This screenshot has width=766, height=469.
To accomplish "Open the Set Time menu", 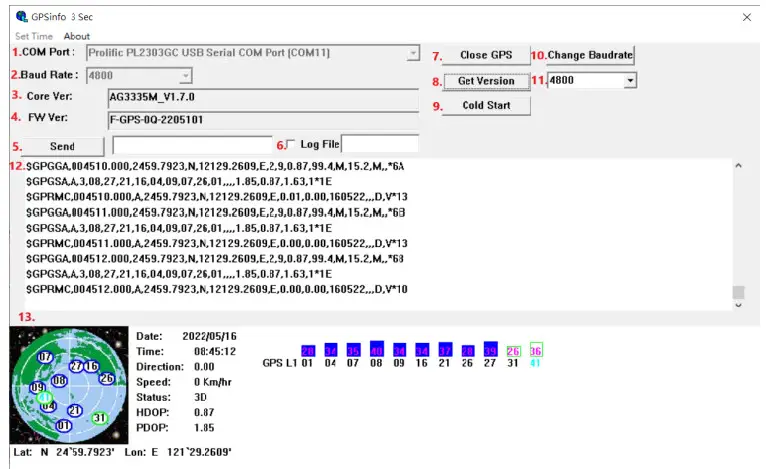I will 35,36.
